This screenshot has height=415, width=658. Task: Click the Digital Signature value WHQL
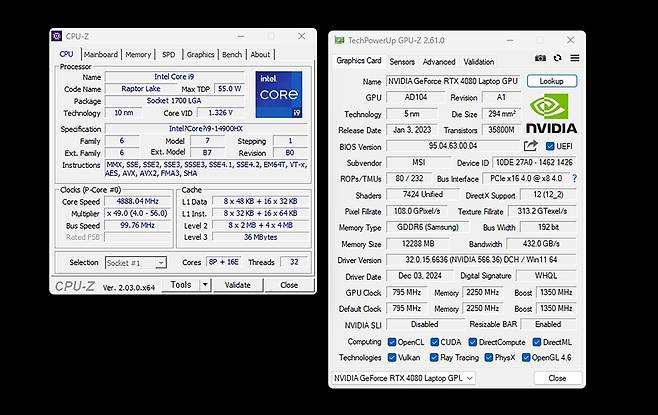(546, 276)
